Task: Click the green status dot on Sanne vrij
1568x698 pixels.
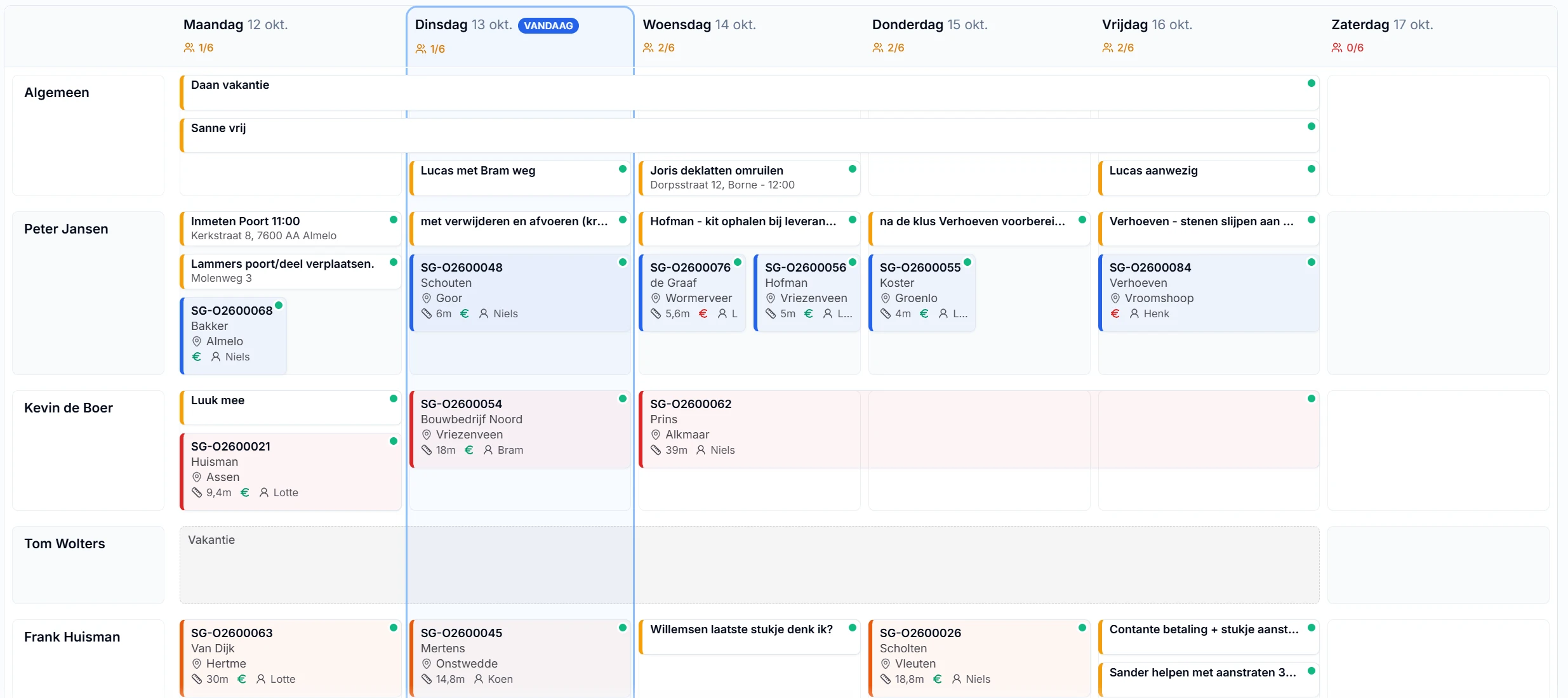Action: click(x=1311, y=126)
